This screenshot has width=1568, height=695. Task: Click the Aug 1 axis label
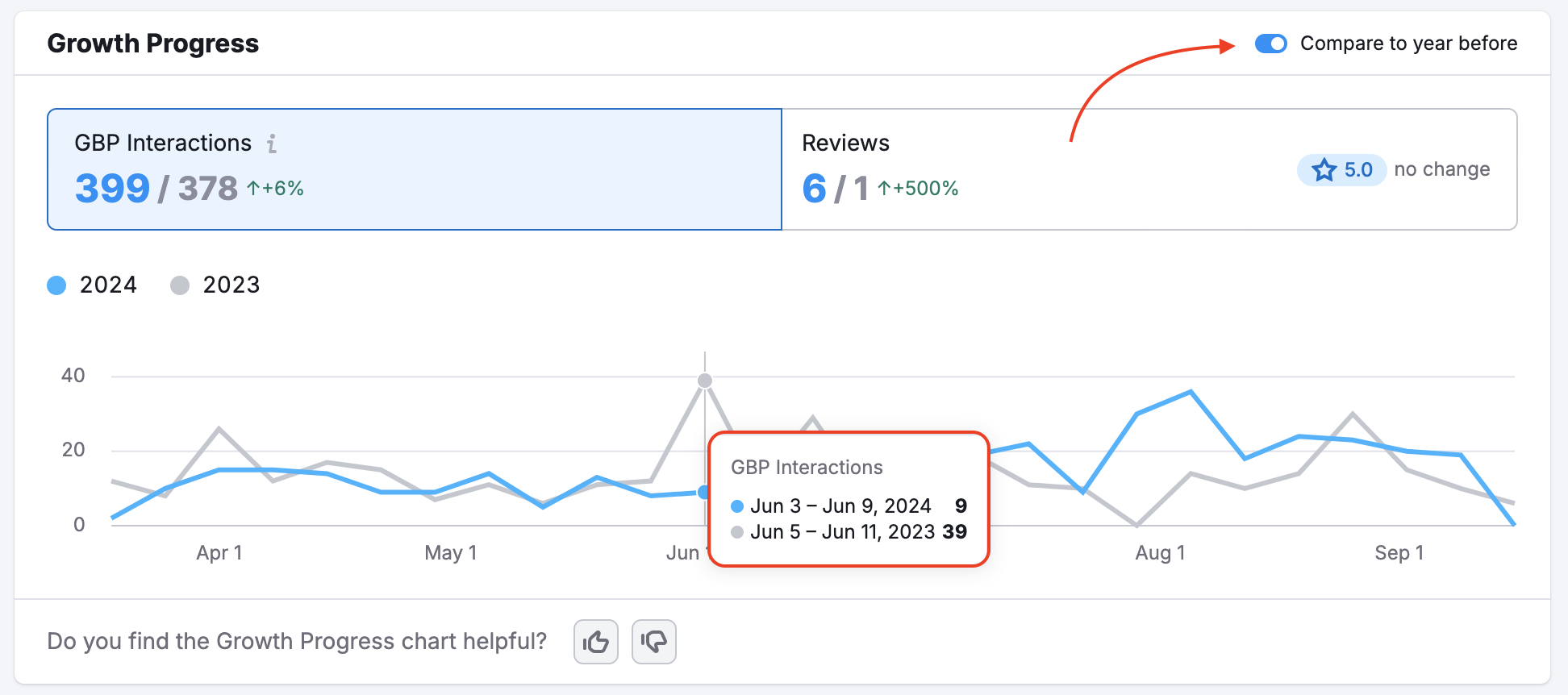[1160, 553]
